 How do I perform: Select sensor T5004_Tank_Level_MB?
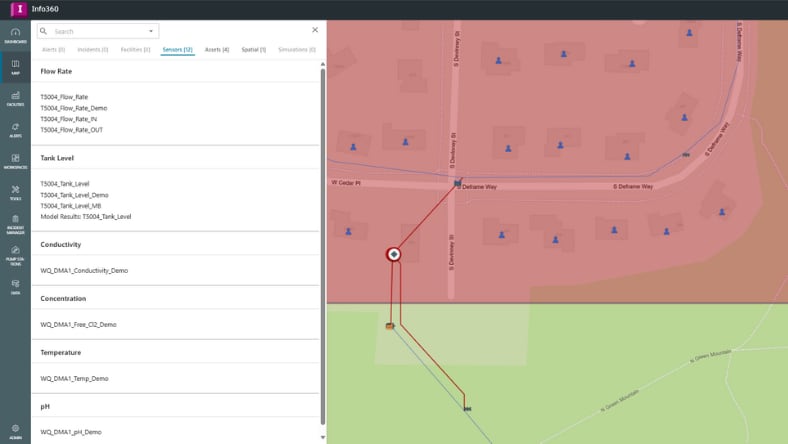(71, 206)
